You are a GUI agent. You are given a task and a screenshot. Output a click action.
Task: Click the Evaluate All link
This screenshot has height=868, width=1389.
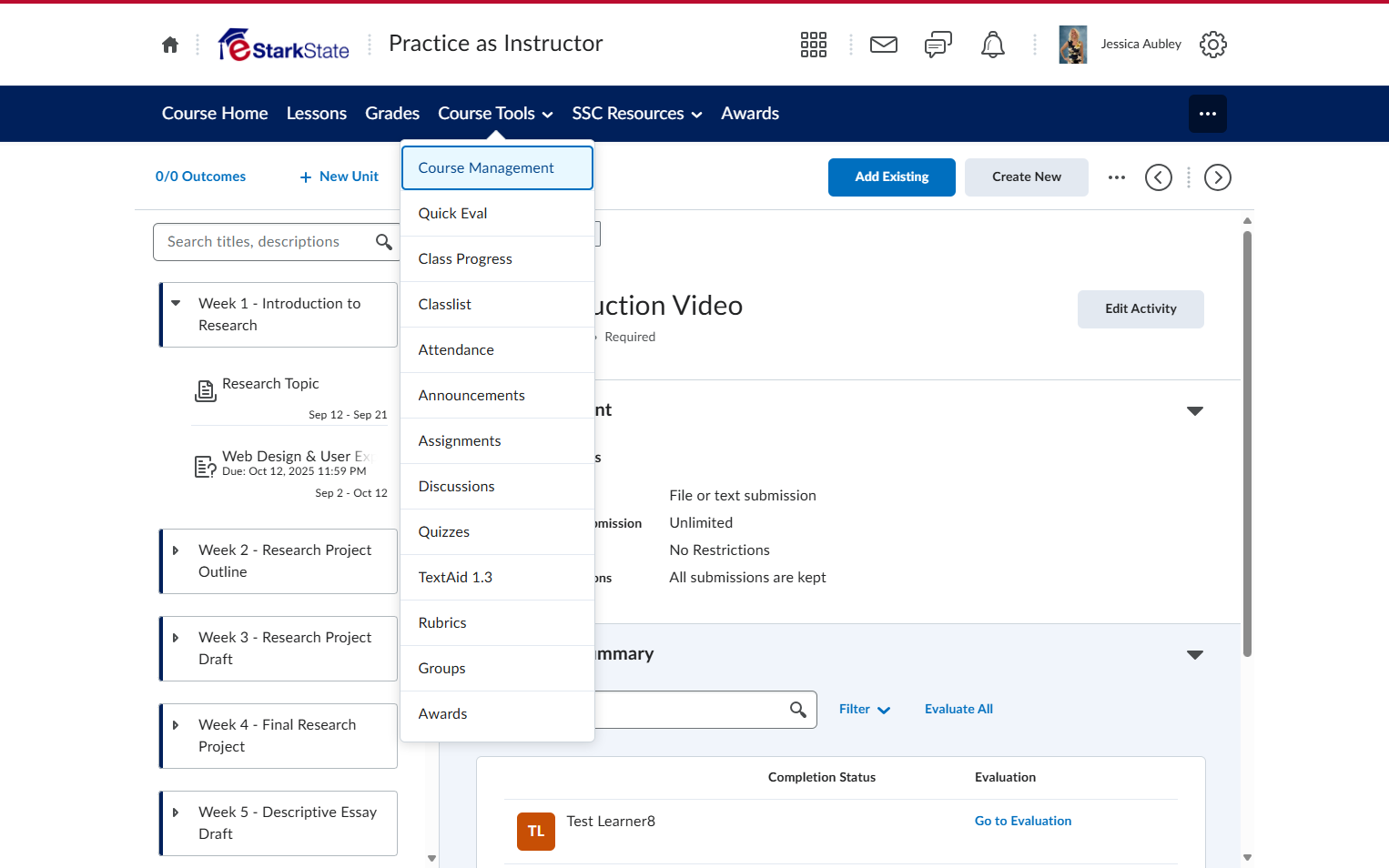[958, 710]
